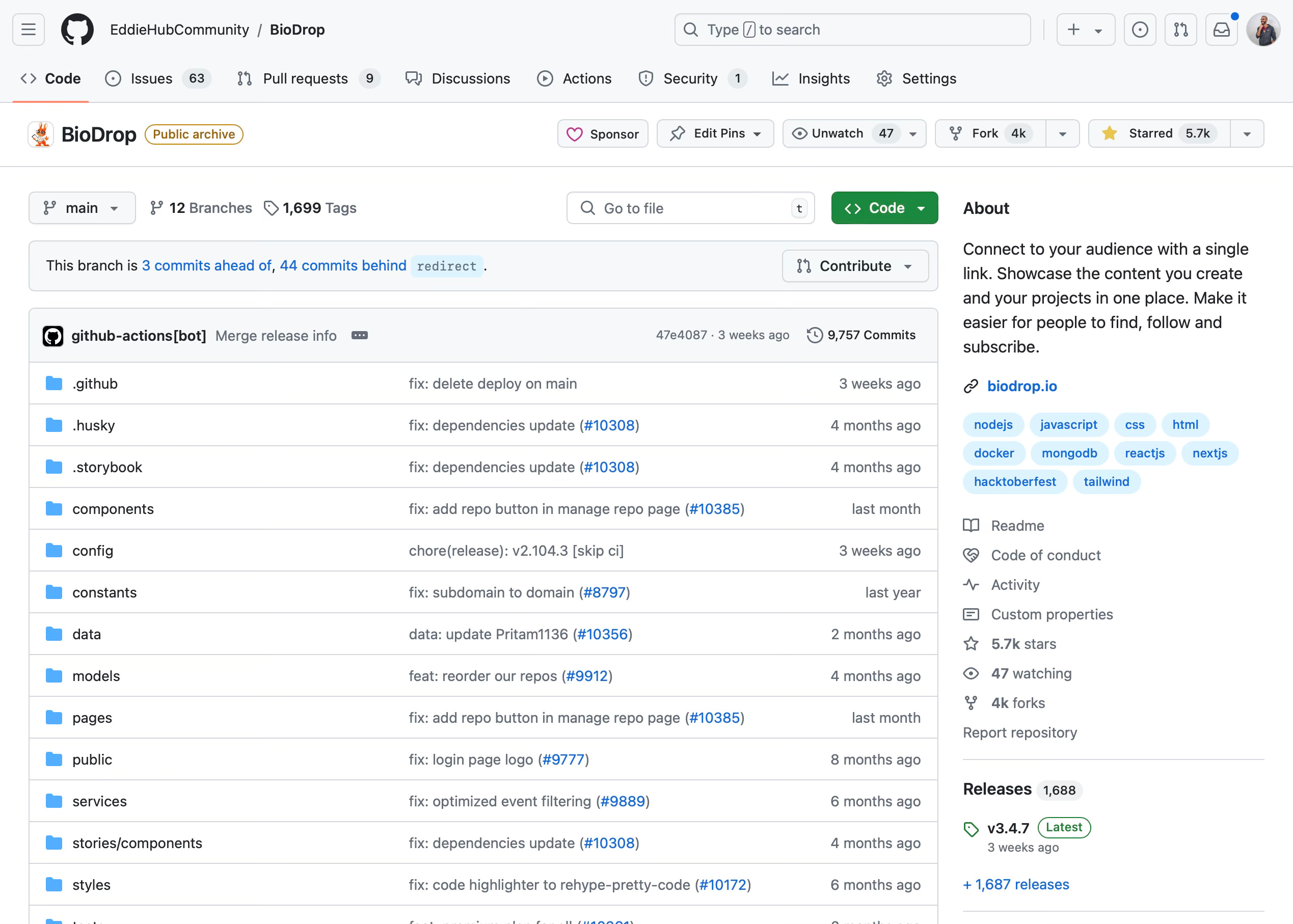
Task: Open the v3.4.7 Latest release
Action: point(1008,828)
